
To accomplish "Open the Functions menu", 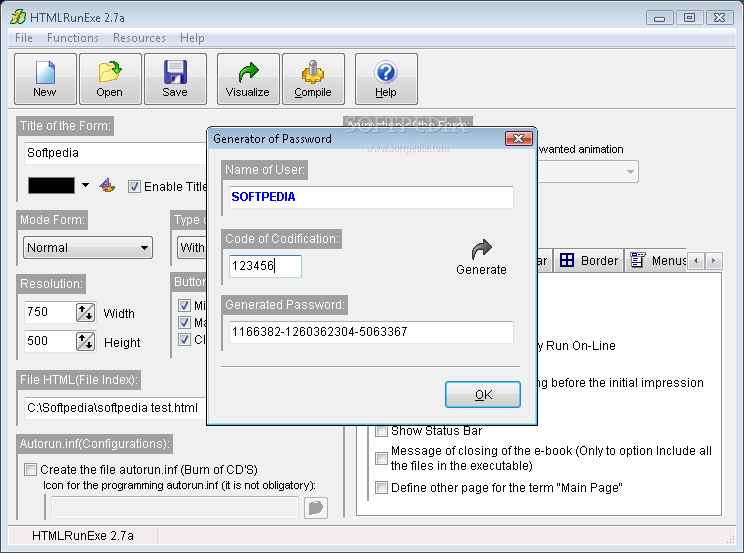I will 73,38.
